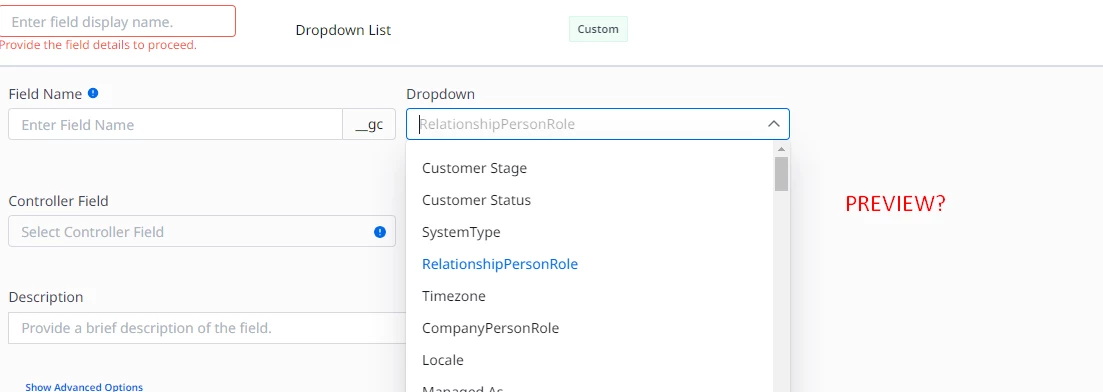1103x392 pixels.
Task: Click the Custom tag badge
Action: tap(598, 30)
